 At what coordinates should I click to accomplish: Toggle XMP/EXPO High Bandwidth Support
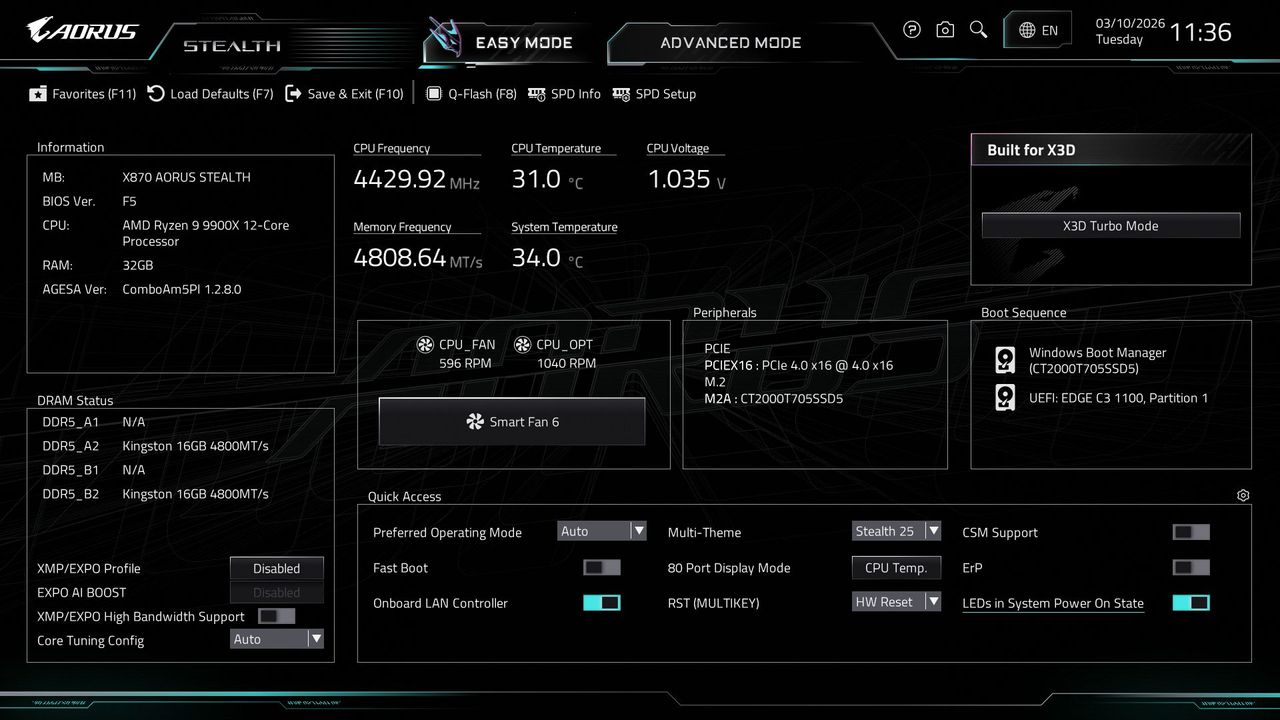[276, 616]
